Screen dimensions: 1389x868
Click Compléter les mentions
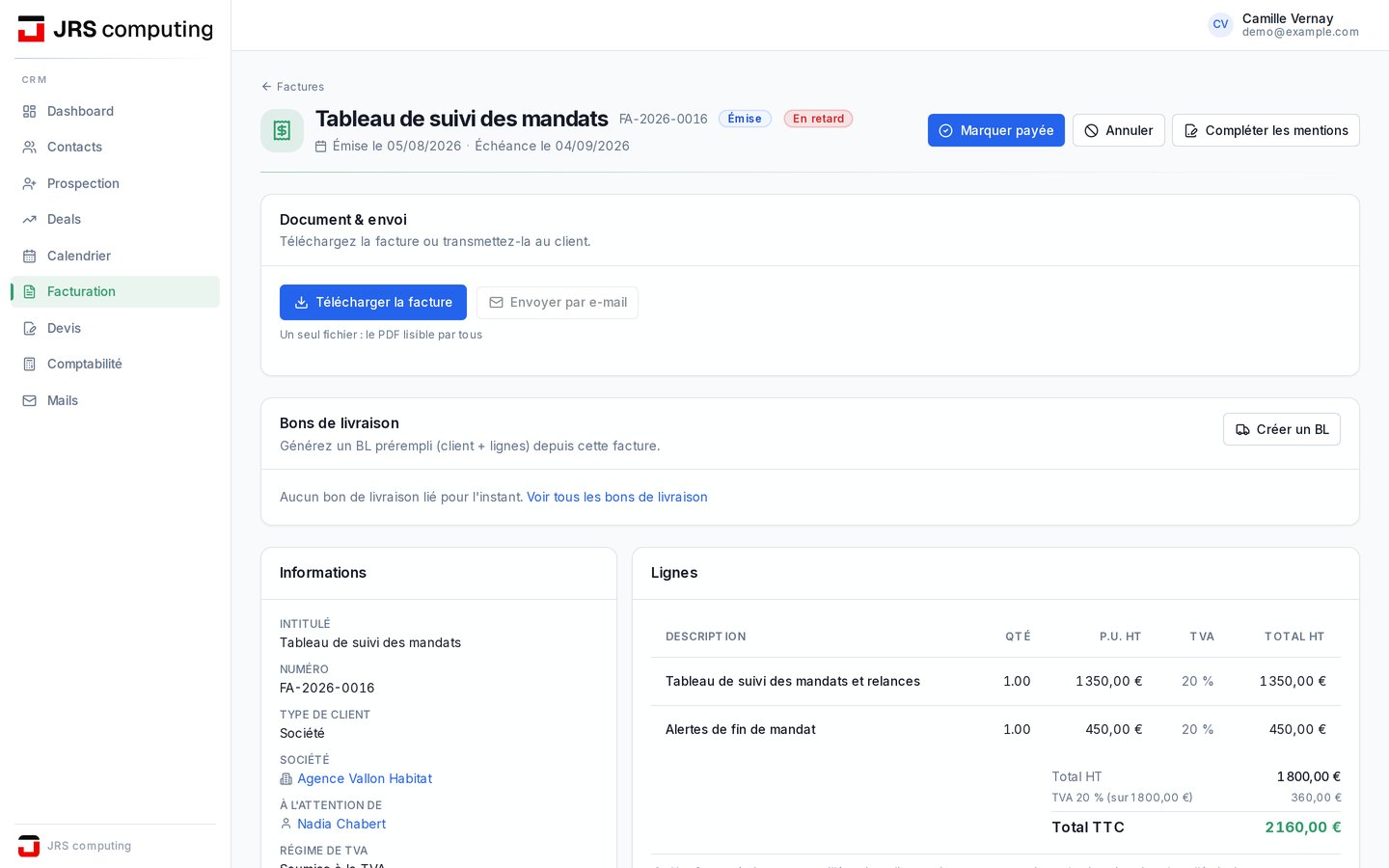coord(1266,130)
